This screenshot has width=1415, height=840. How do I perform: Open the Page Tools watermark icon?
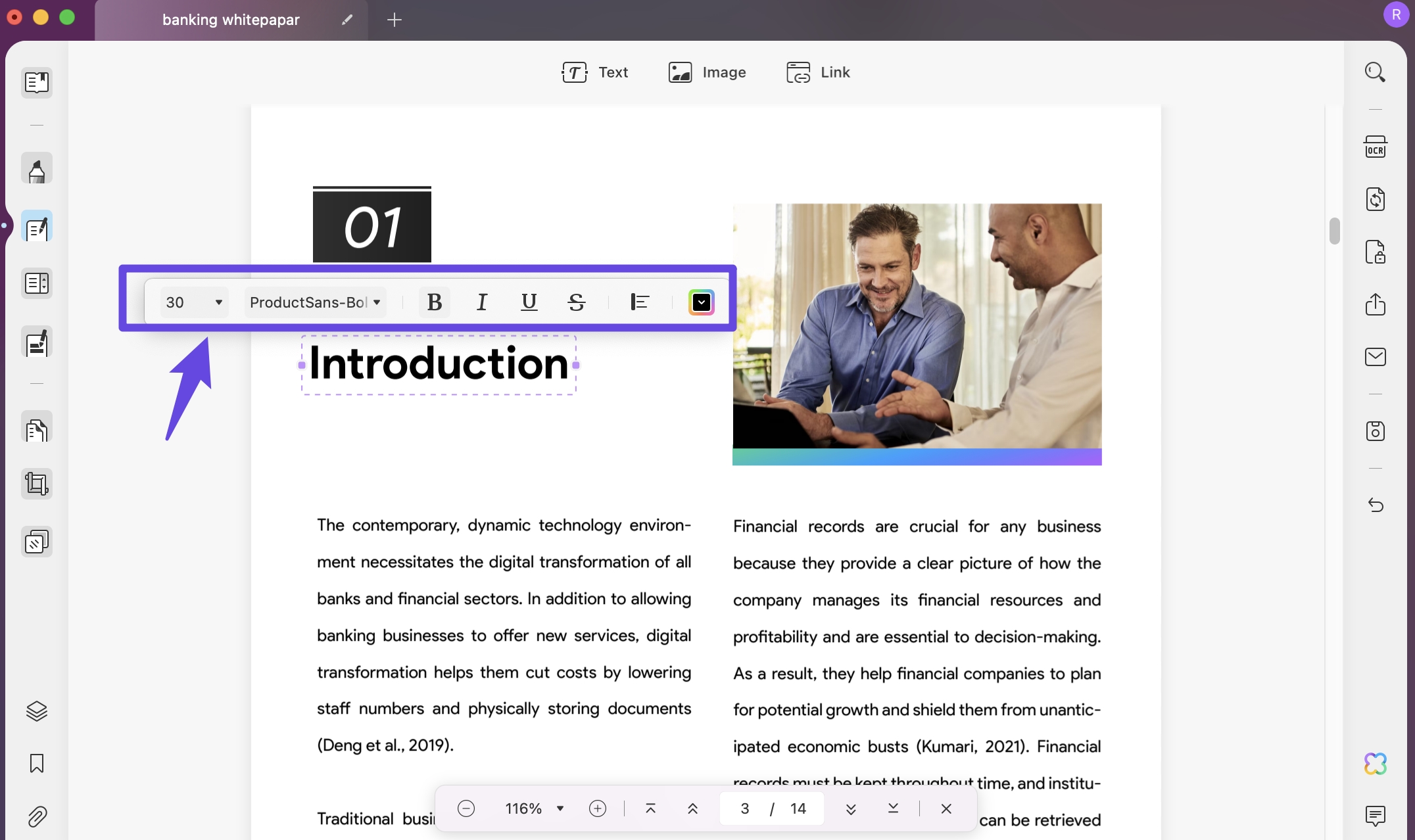tap(37, 542)
